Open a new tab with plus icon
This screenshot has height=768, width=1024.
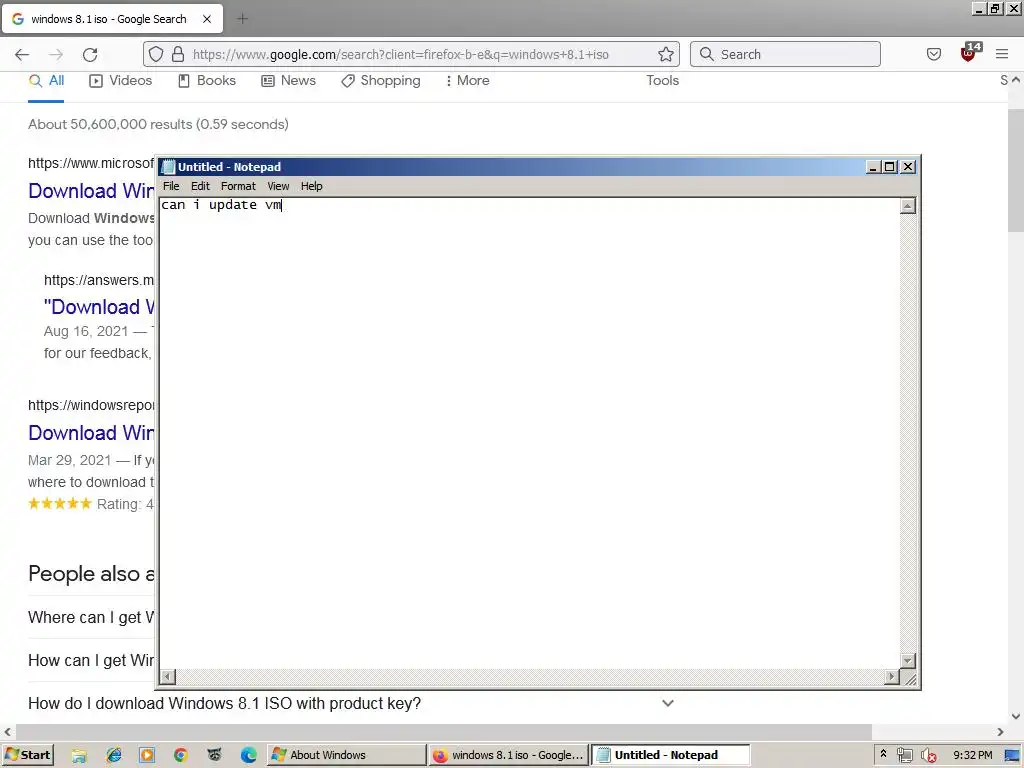tap(242, 19)
